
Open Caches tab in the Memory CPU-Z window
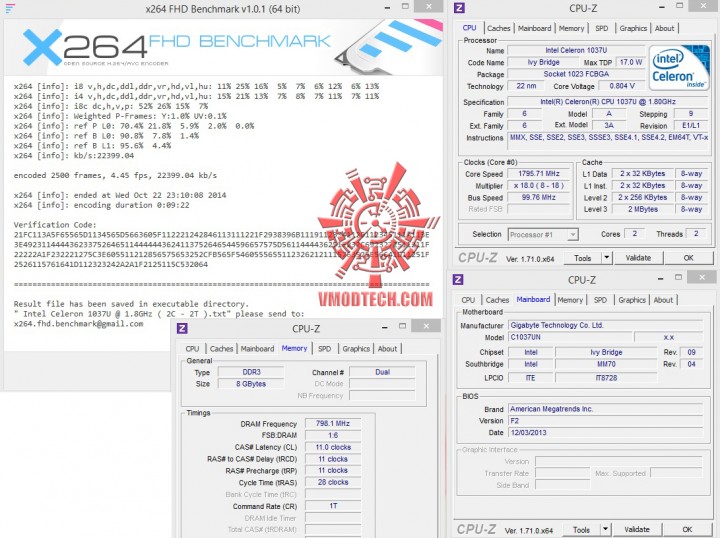[221, 348]
